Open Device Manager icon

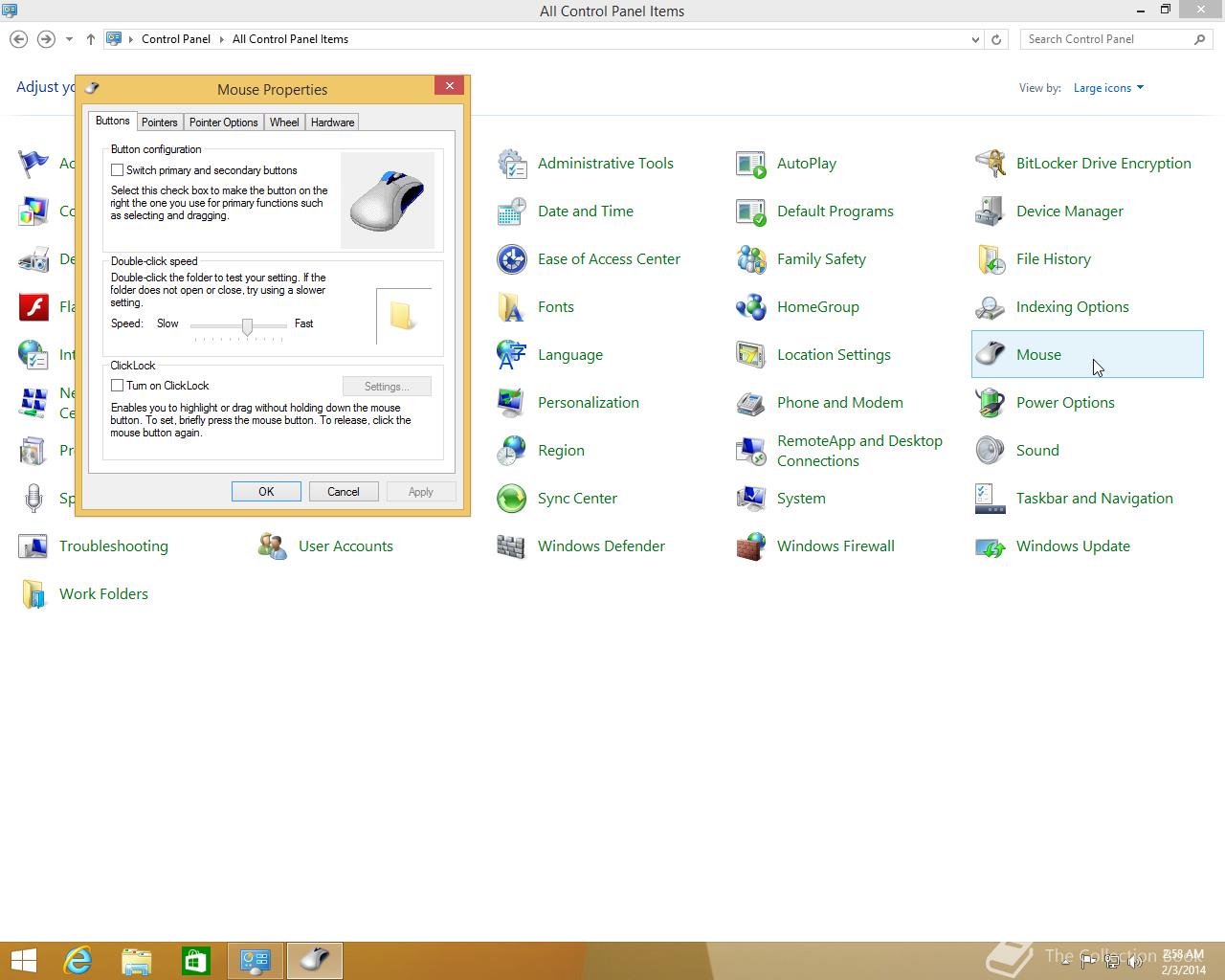coord(991,212)
